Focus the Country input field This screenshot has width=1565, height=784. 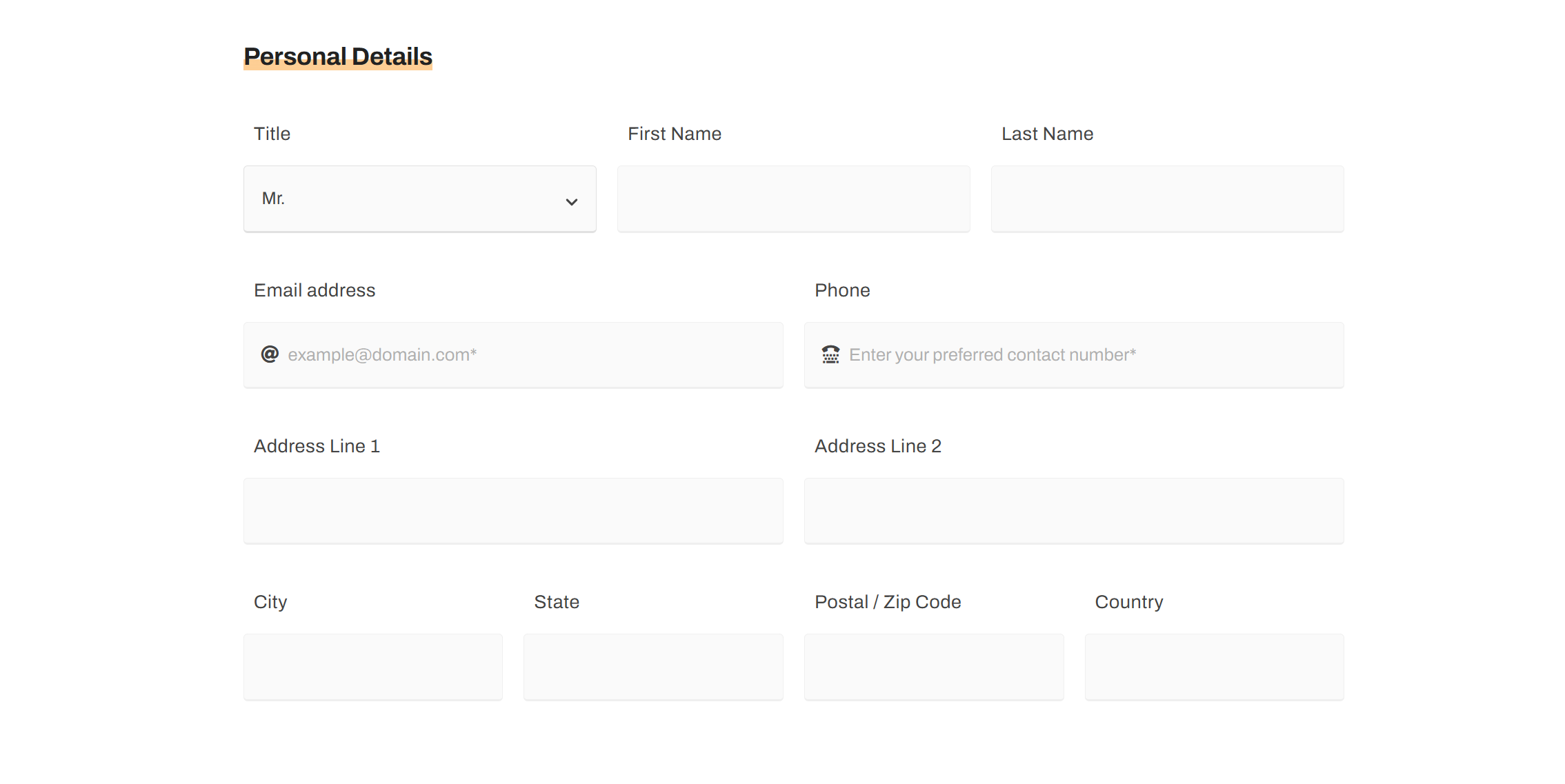coord(1214,667)
